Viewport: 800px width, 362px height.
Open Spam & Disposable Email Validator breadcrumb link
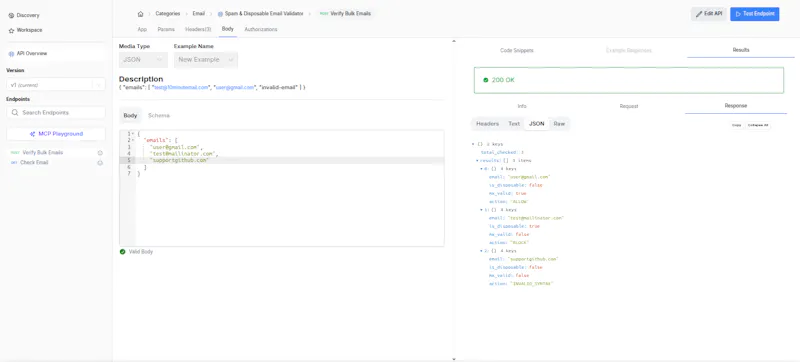point(264,14)
